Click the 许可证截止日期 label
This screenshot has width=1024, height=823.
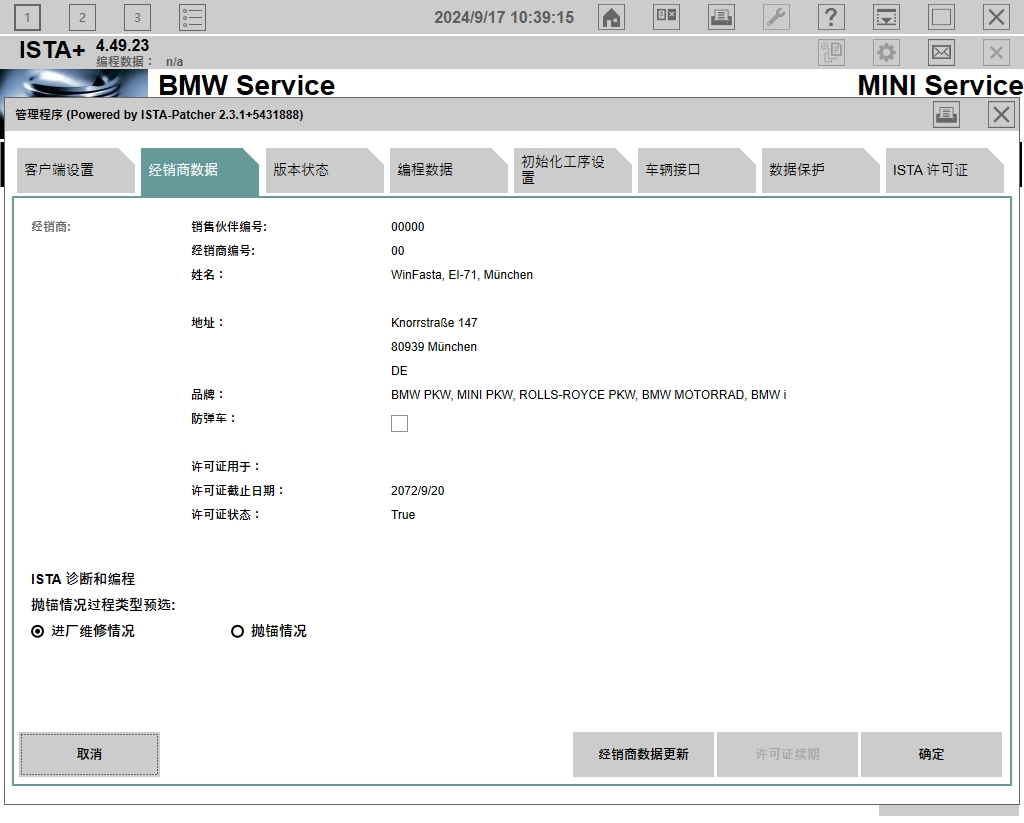(238, 491)
